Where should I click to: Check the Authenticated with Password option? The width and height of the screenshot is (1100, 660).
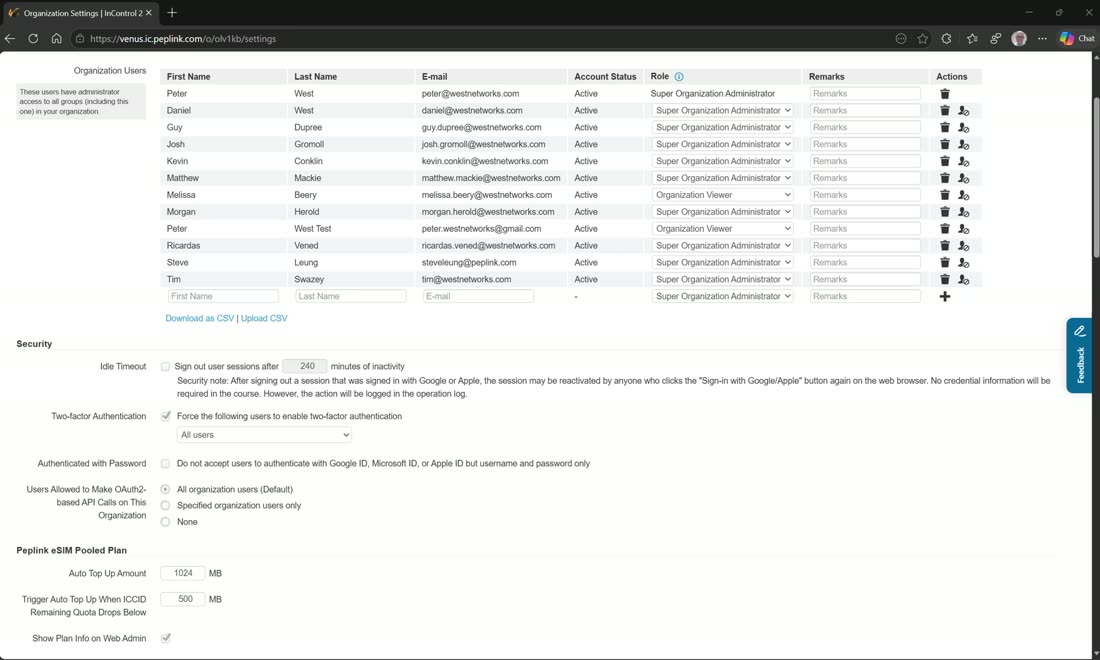[x=166, y=464]
